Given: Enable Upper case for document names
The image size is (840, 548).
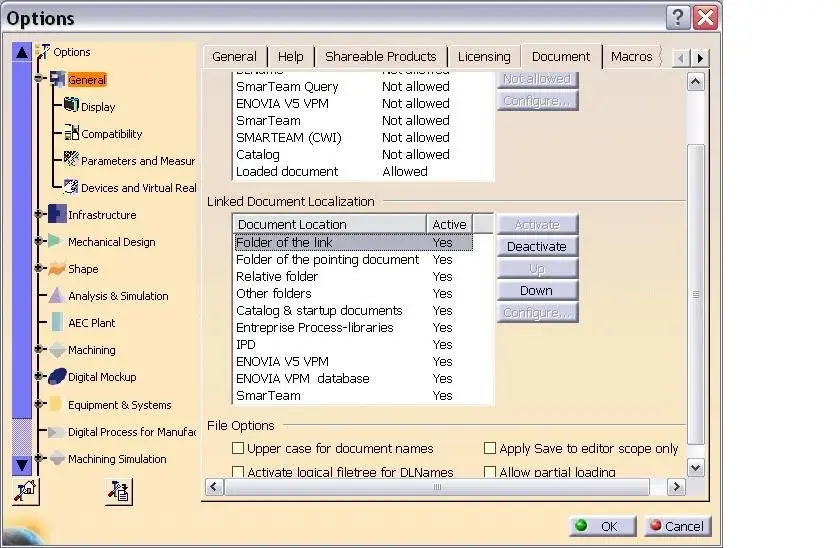Looking at the screenshot, I should pos(238,448).
